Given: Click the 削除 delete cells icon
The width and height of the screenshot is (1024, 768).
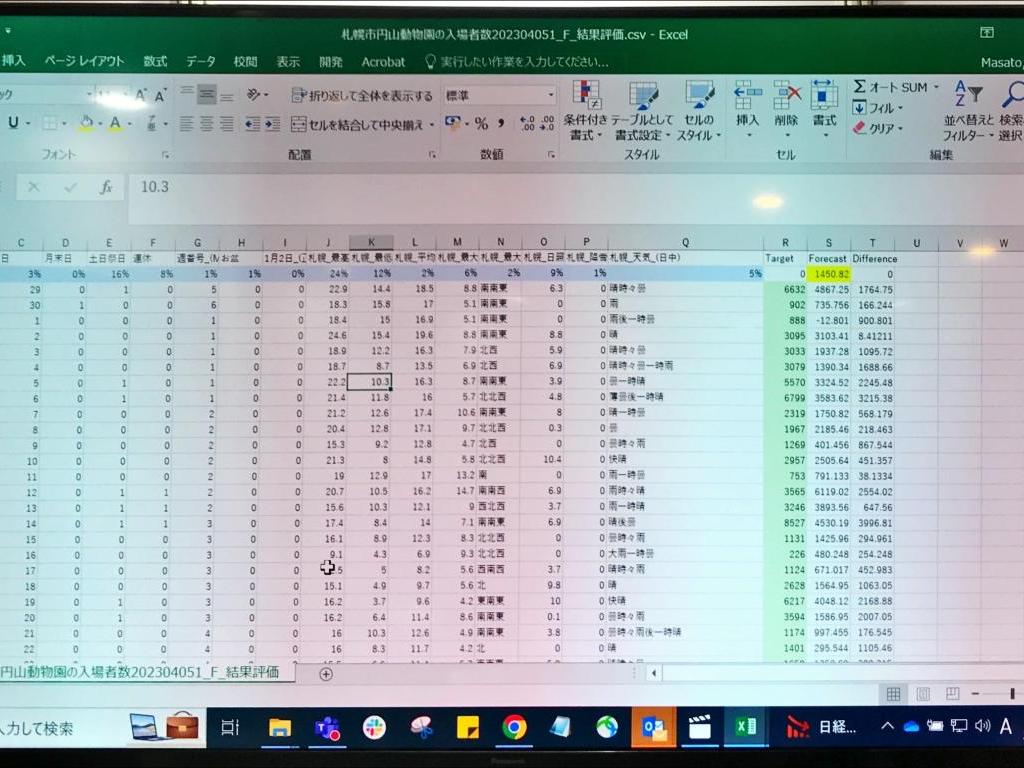Looking at the screenshot, I should coord(786,103).
